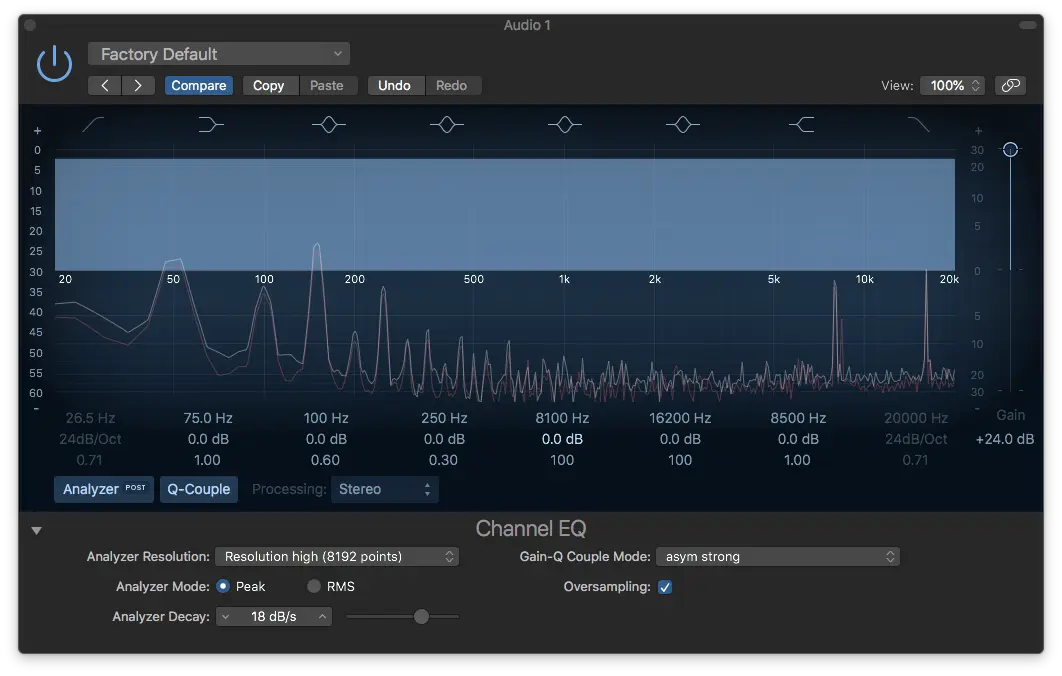
Task: Enable the high cut filter band icon
Action: pyautogui.click(x=918, y=125)
